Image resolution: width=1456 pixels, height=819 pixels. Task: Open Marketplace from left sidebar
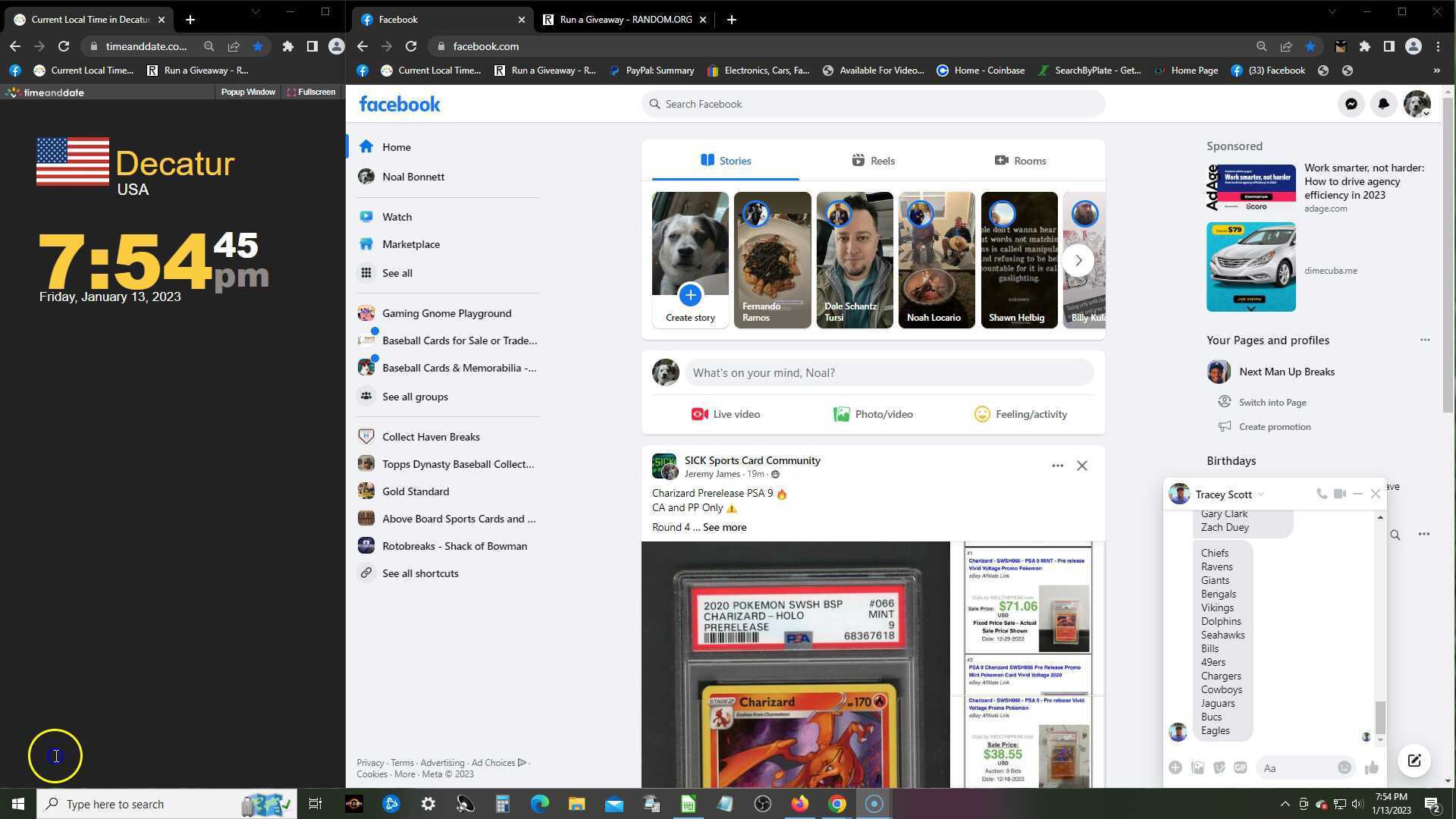click(x=410, y=244)
